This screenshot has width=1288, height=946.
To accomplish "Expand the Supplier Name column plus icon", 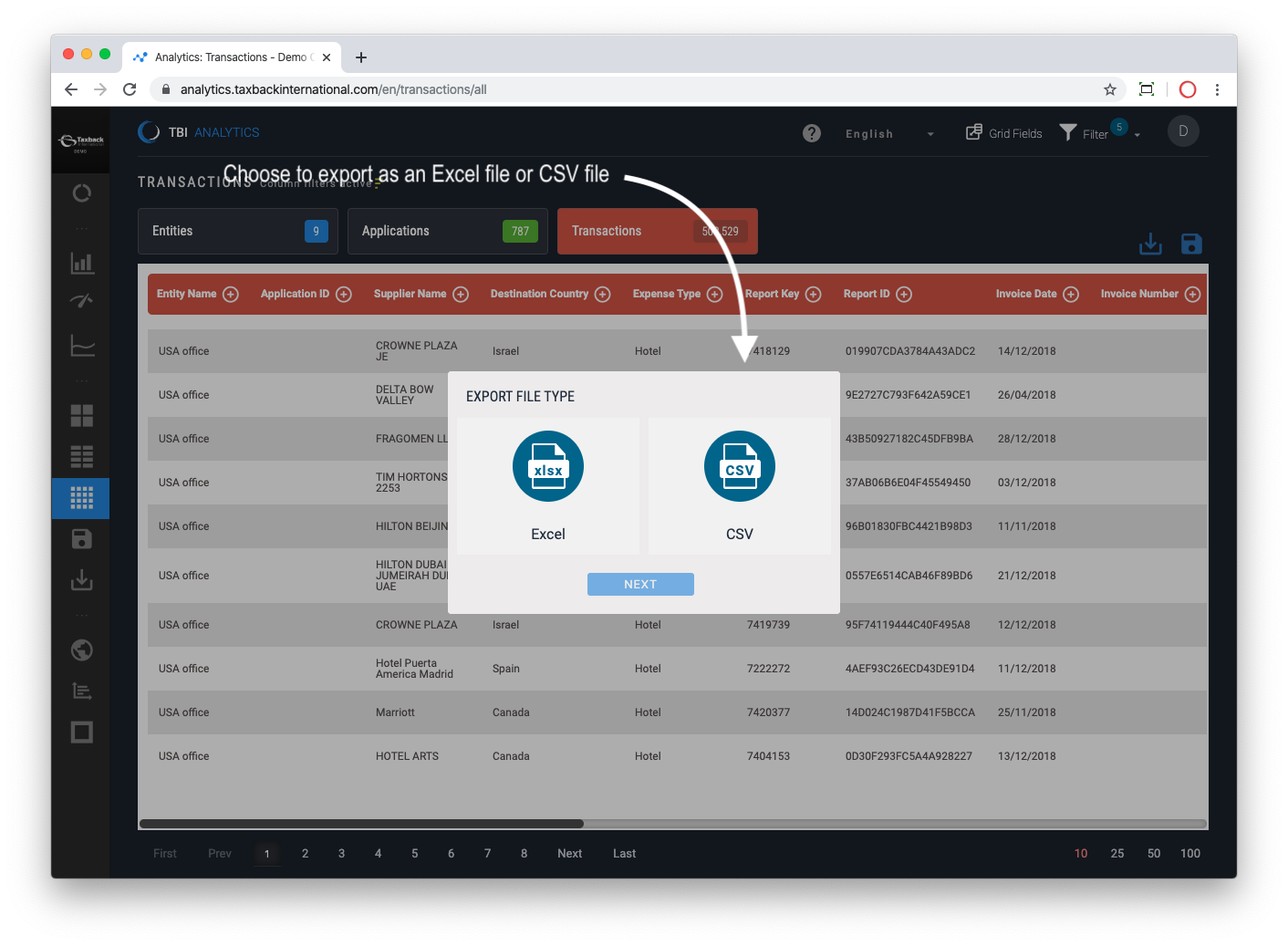I will [x=461, y=294].
